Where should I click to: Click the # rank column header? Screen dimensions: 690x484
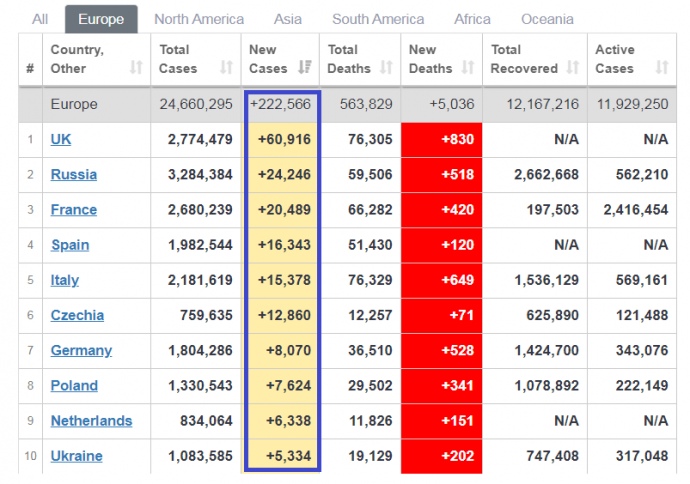pos(30,68)
